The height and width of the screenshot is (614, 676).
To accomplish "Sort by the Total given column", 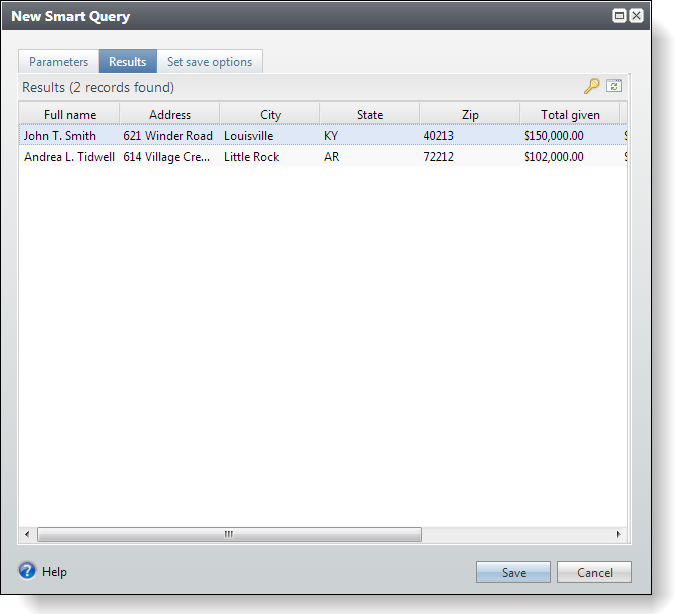I will click(x=570, y=115).
